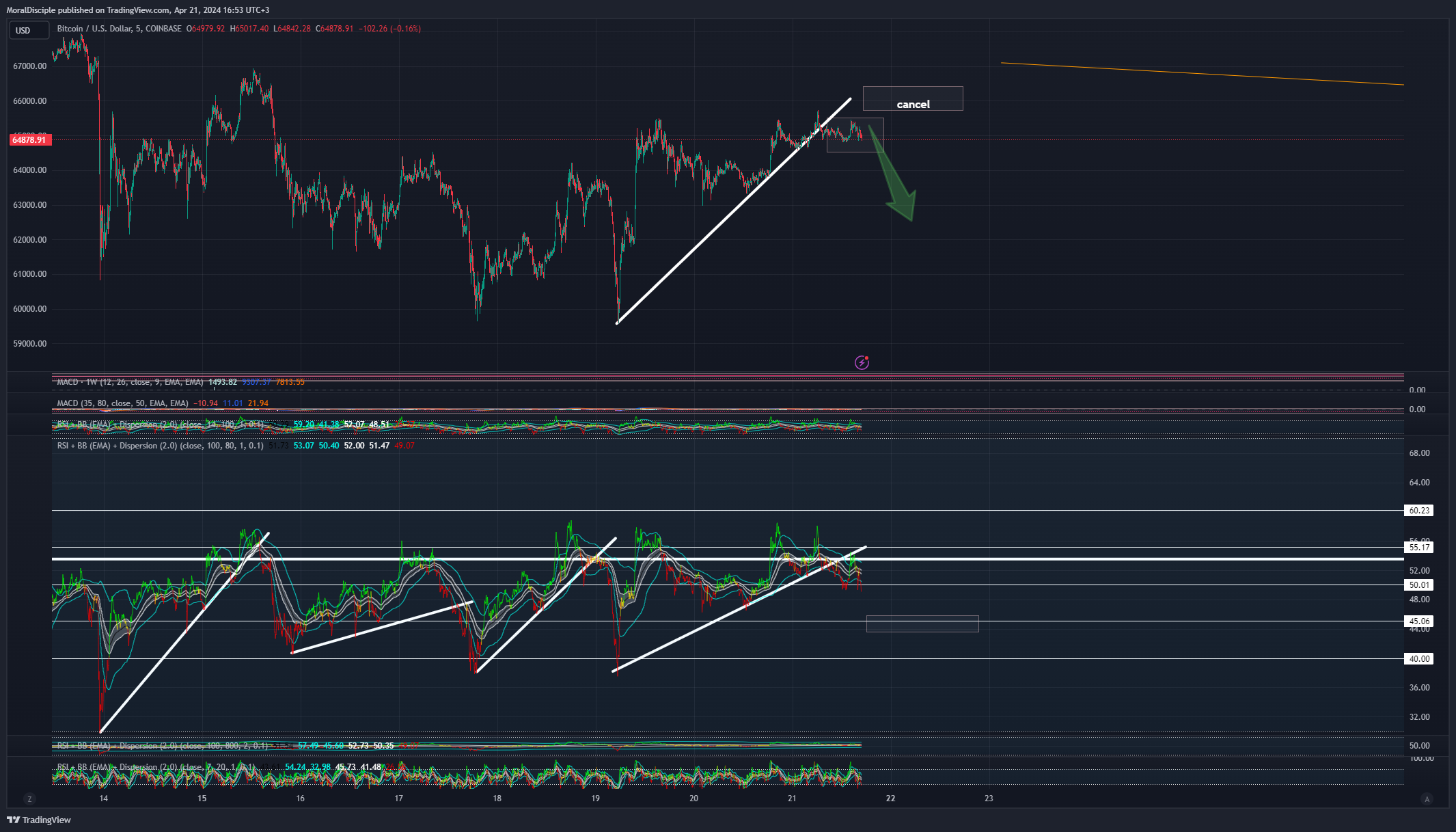Click the 60.23 RSI level label
The height and width of the screenshot is (832, 1456).
(1419, 511)
